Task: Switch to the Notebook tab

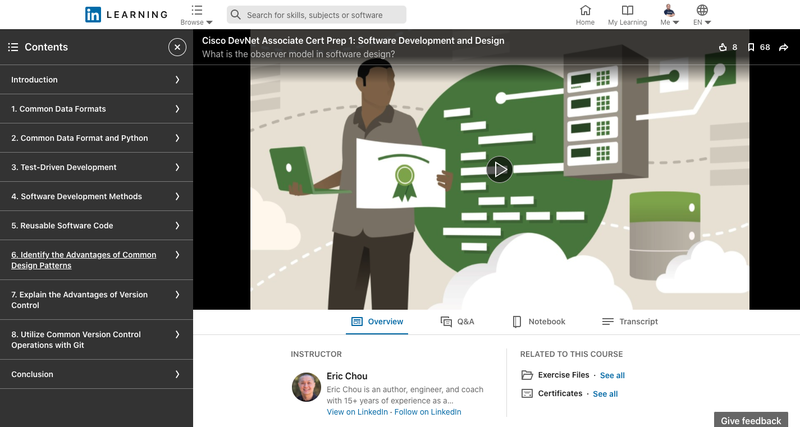Action: (539, 321)
